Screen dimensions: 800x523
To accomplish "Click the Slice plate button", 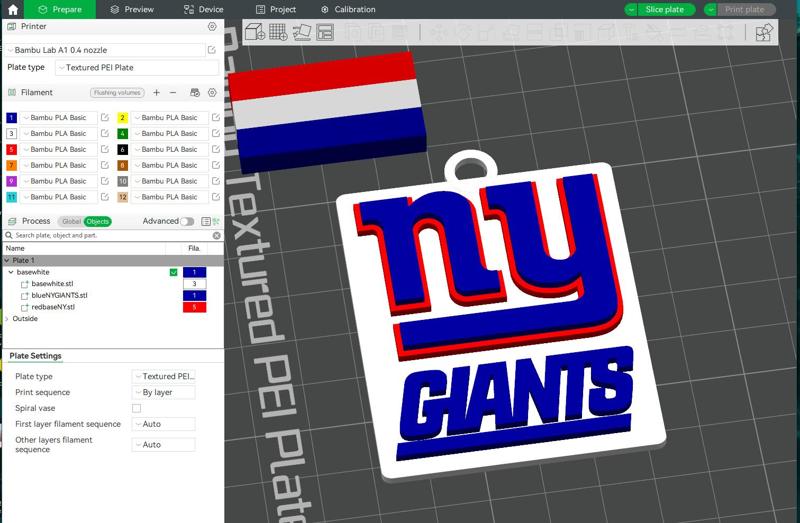I will point(666,9).
